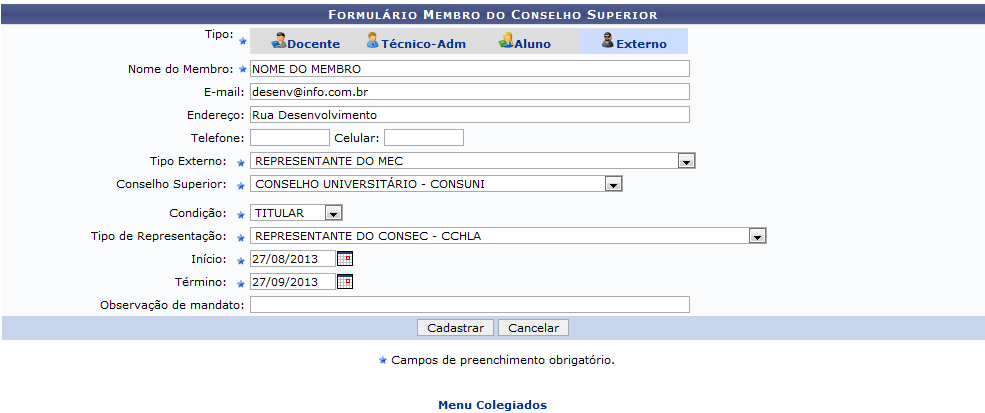This screenshot has width=985, height=413.
Task: Click the Docente person icon
Action: pos(279,41)
